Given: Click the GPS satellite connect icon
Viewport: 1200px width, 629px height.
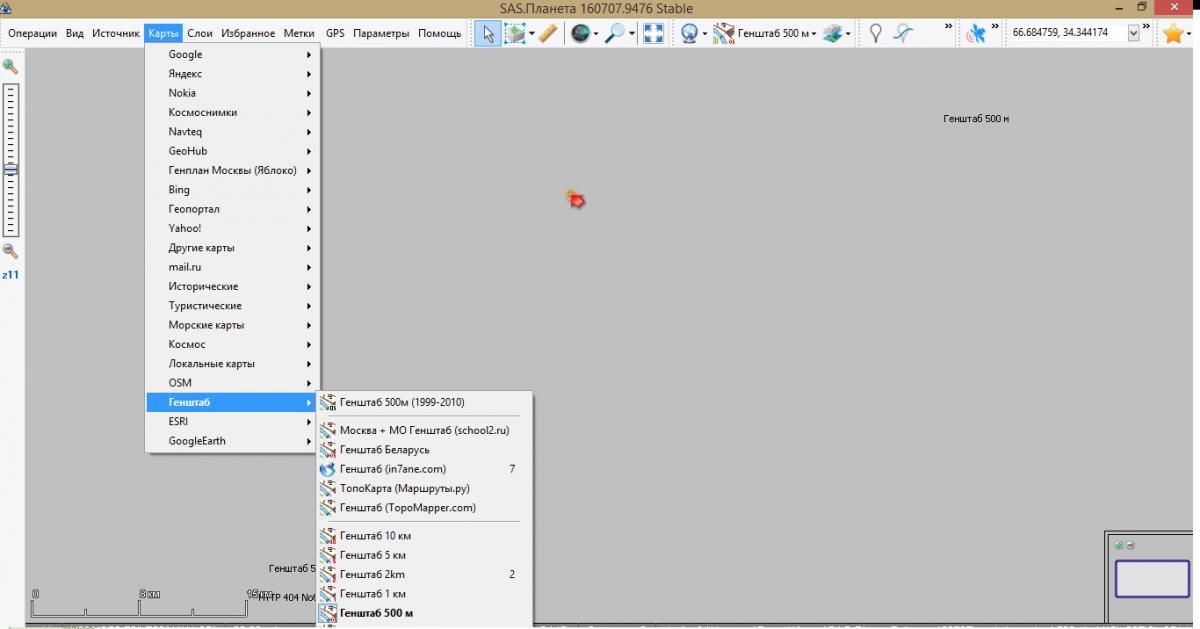Looking at the screenshot, I should [x=975, y=34].
